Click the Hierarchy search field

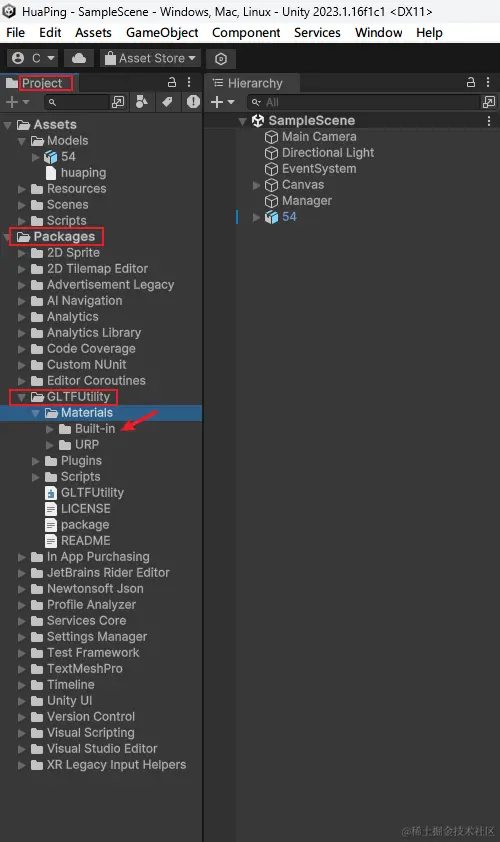tap(365, 102)
